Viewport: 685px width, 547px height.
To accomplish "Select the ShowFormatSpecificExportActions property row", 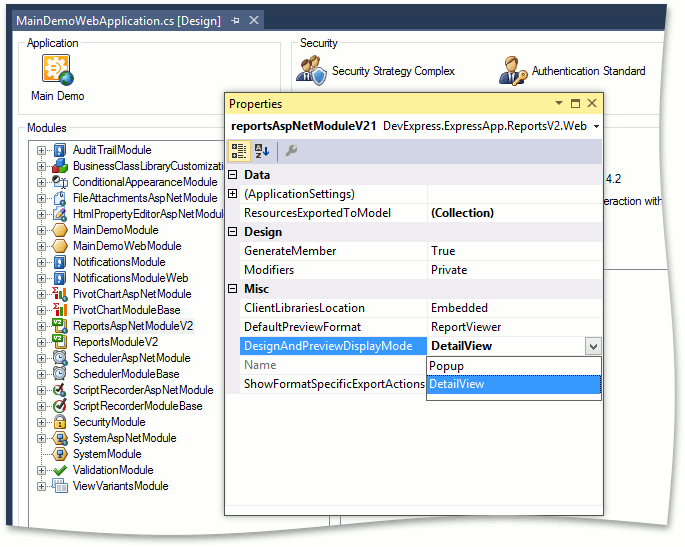I will (x=333, y=384).
